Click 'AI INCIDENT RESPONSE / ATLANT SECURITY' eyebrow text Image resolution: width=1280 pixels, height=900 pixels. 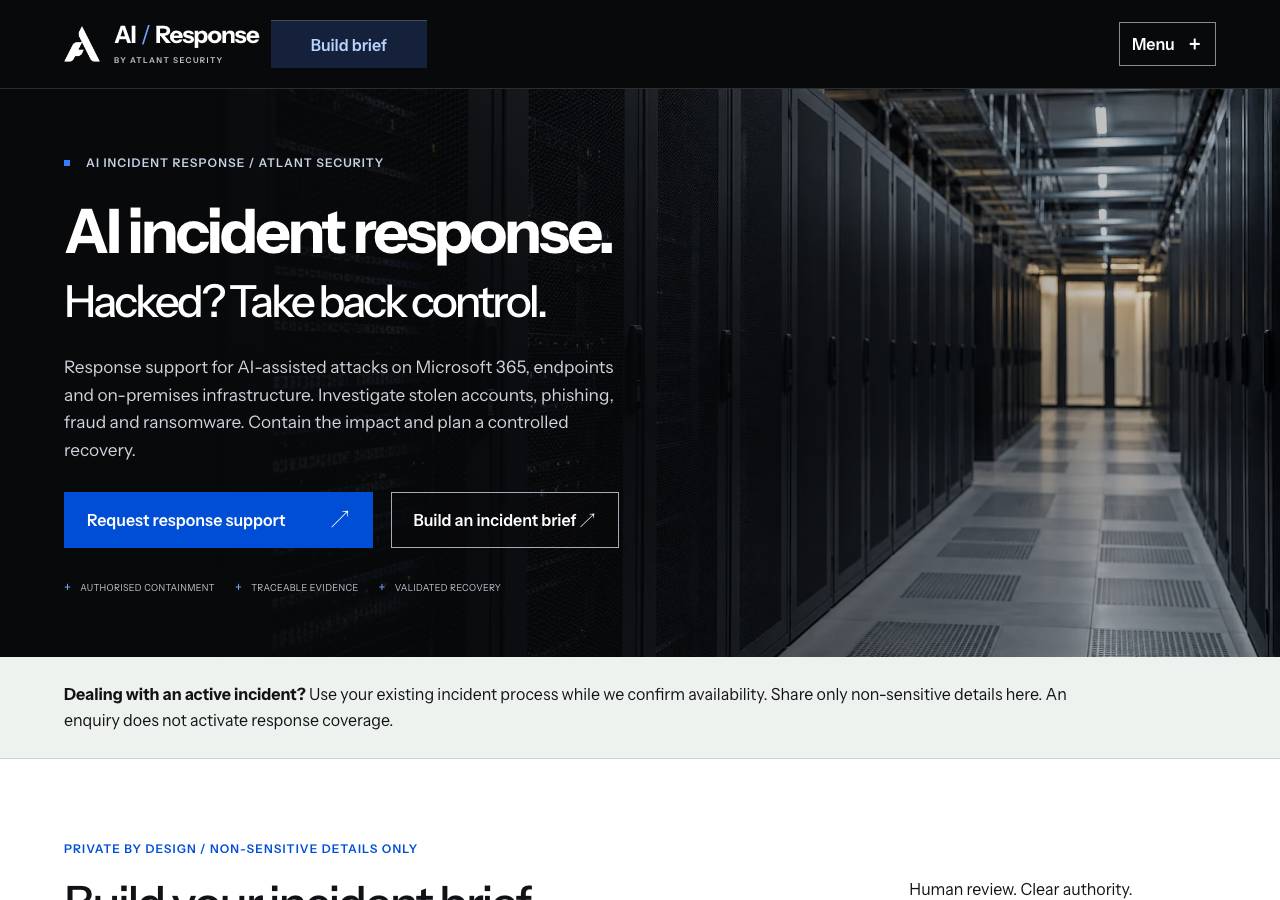[235, 163]
